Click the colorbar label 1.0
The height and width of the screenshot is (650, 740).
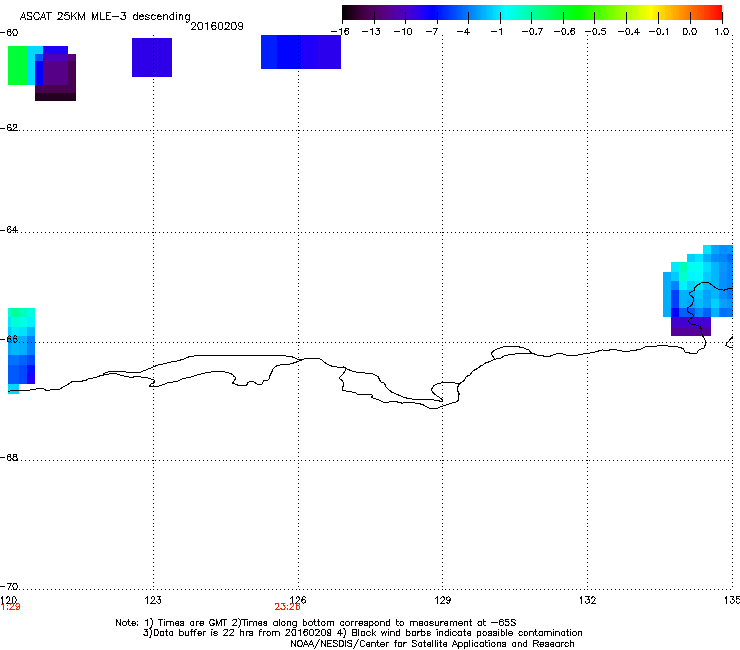(722, 32)
